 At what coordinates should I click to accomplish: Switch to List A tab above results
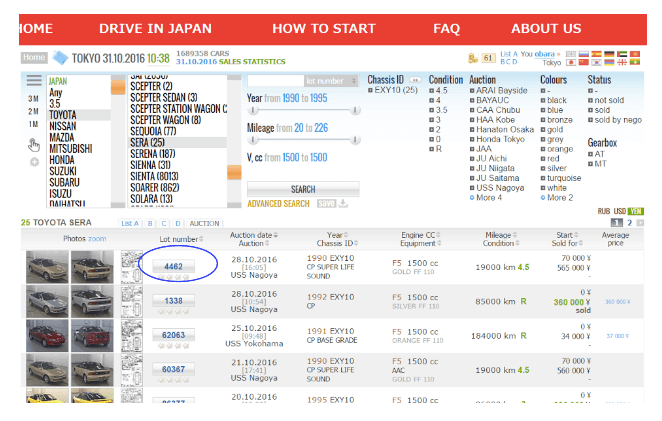[130, 223]
